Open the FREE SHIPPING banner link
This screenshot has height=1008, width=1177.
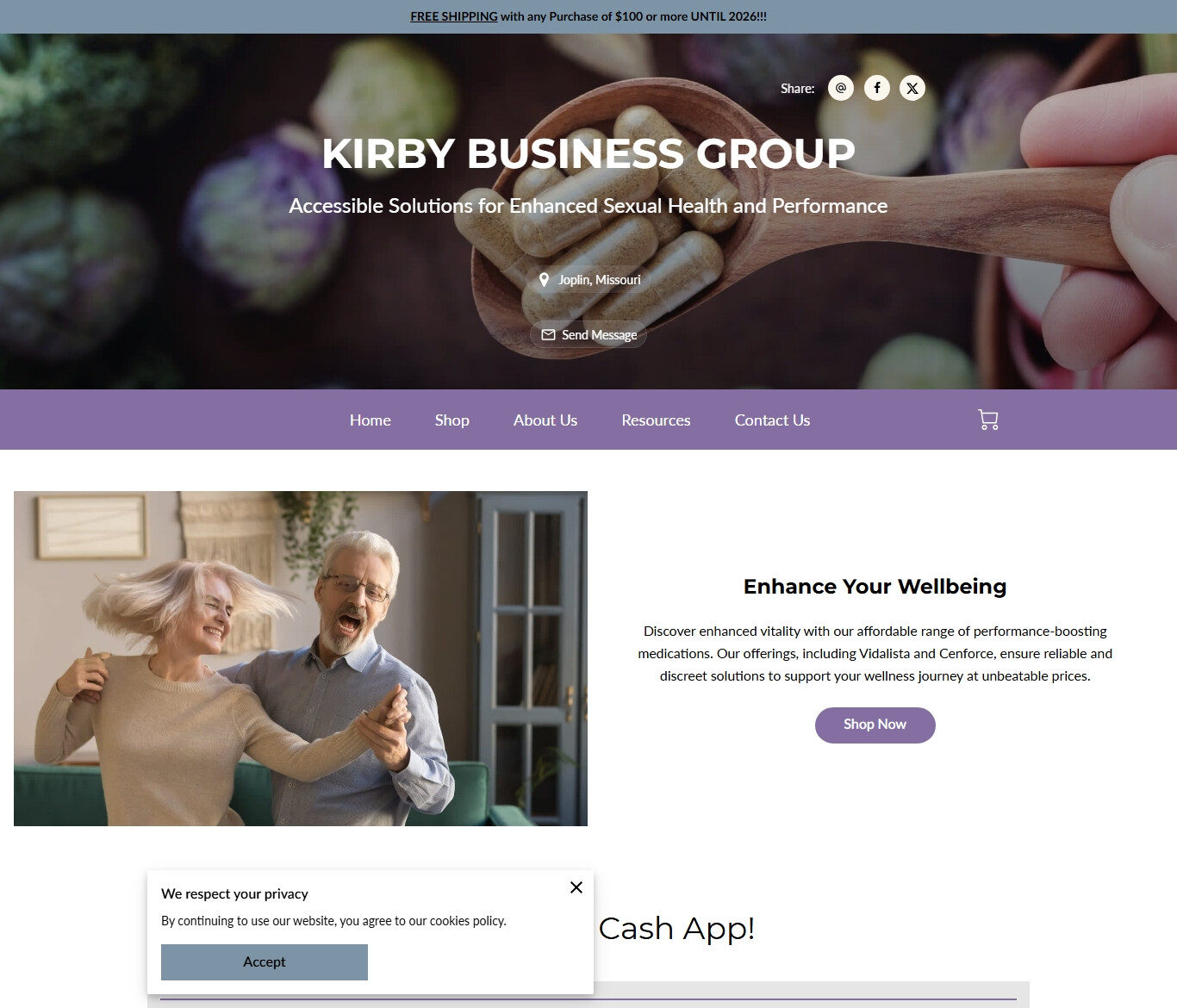coord(454,16)
